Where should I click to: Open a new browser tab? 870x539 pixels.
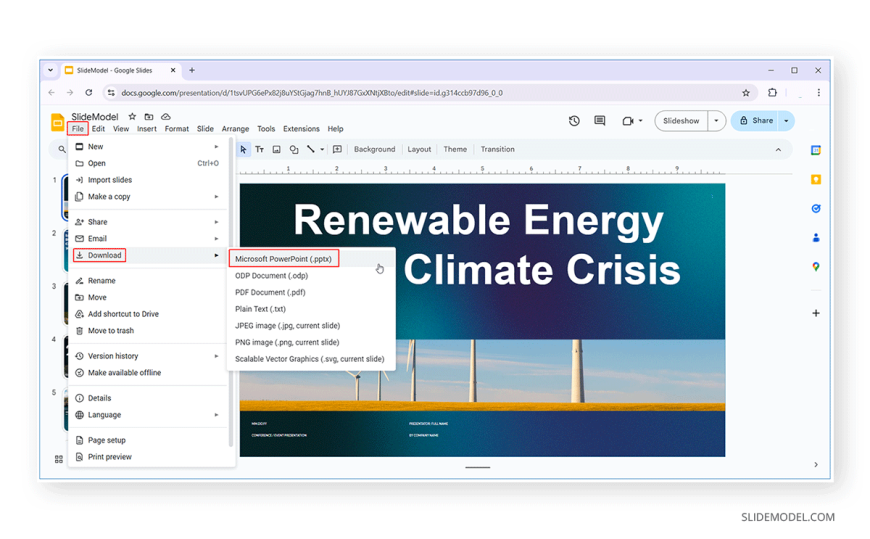(192, 70)
